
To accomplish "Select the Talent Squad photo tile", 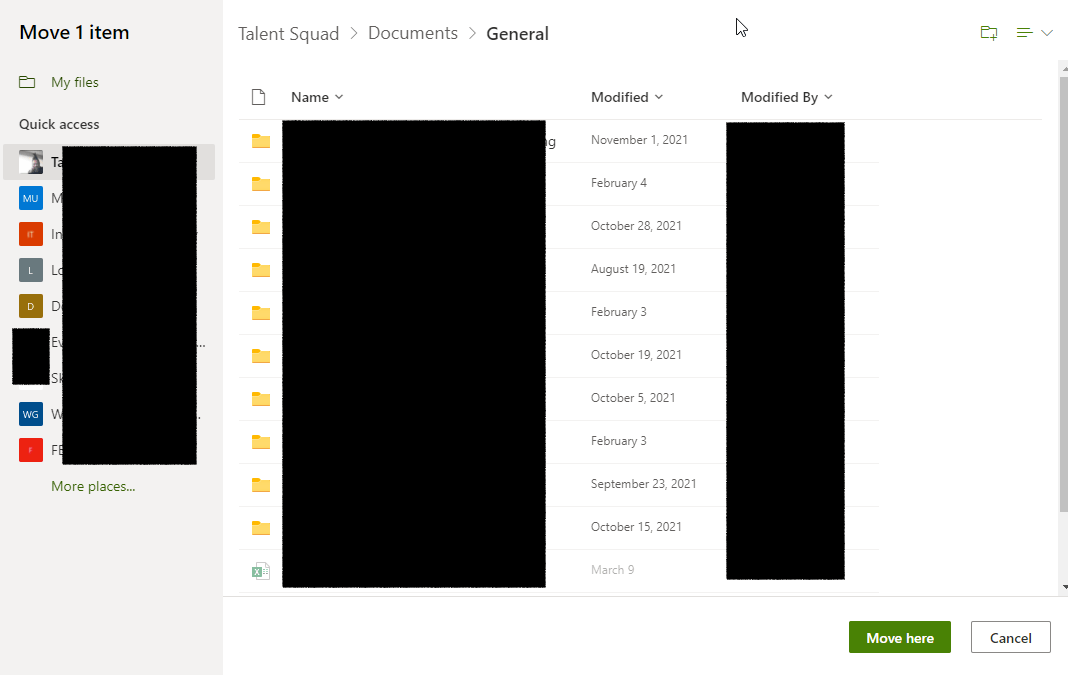I will click(x=31, y=162).
